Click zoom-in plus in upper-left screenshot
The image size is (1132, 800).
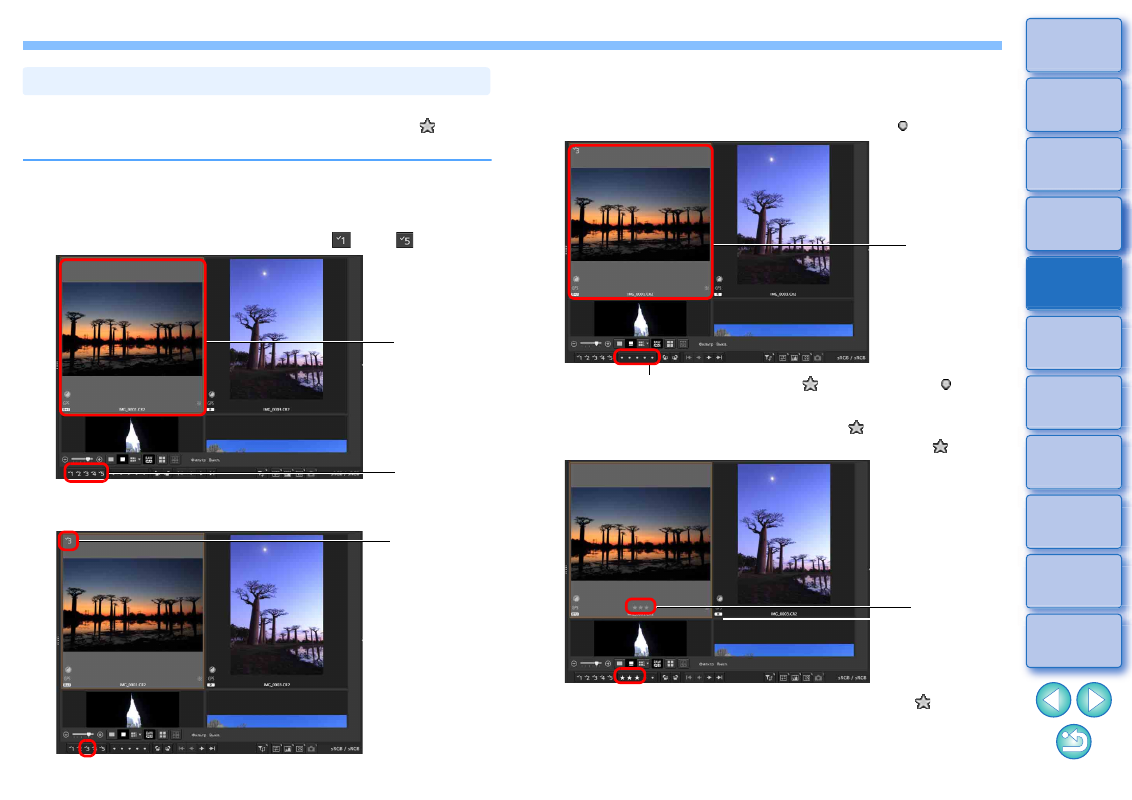[x=99, y=459]
